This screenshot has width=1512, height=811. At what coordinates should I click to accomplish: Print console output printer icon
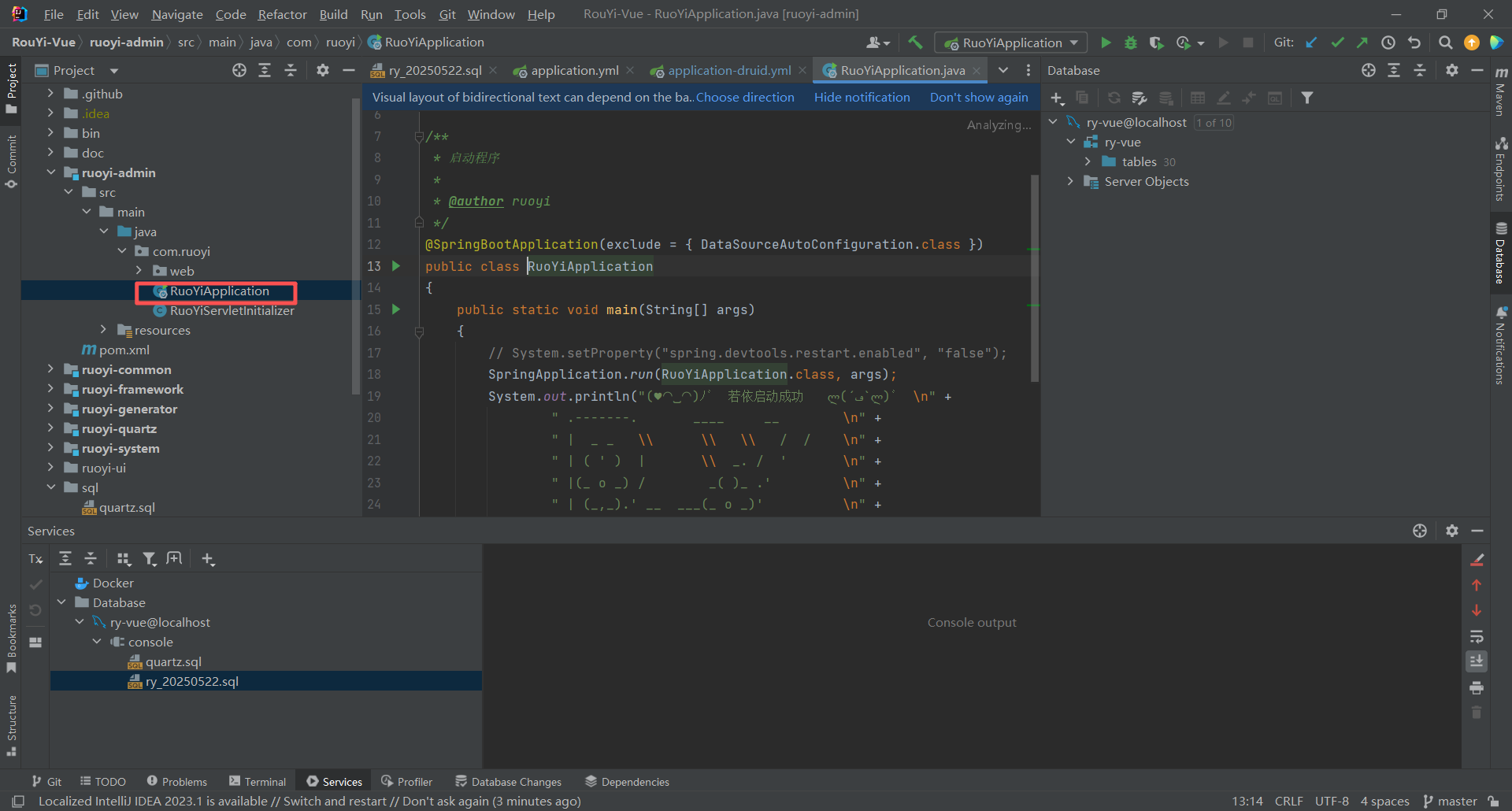[1477, 687]
